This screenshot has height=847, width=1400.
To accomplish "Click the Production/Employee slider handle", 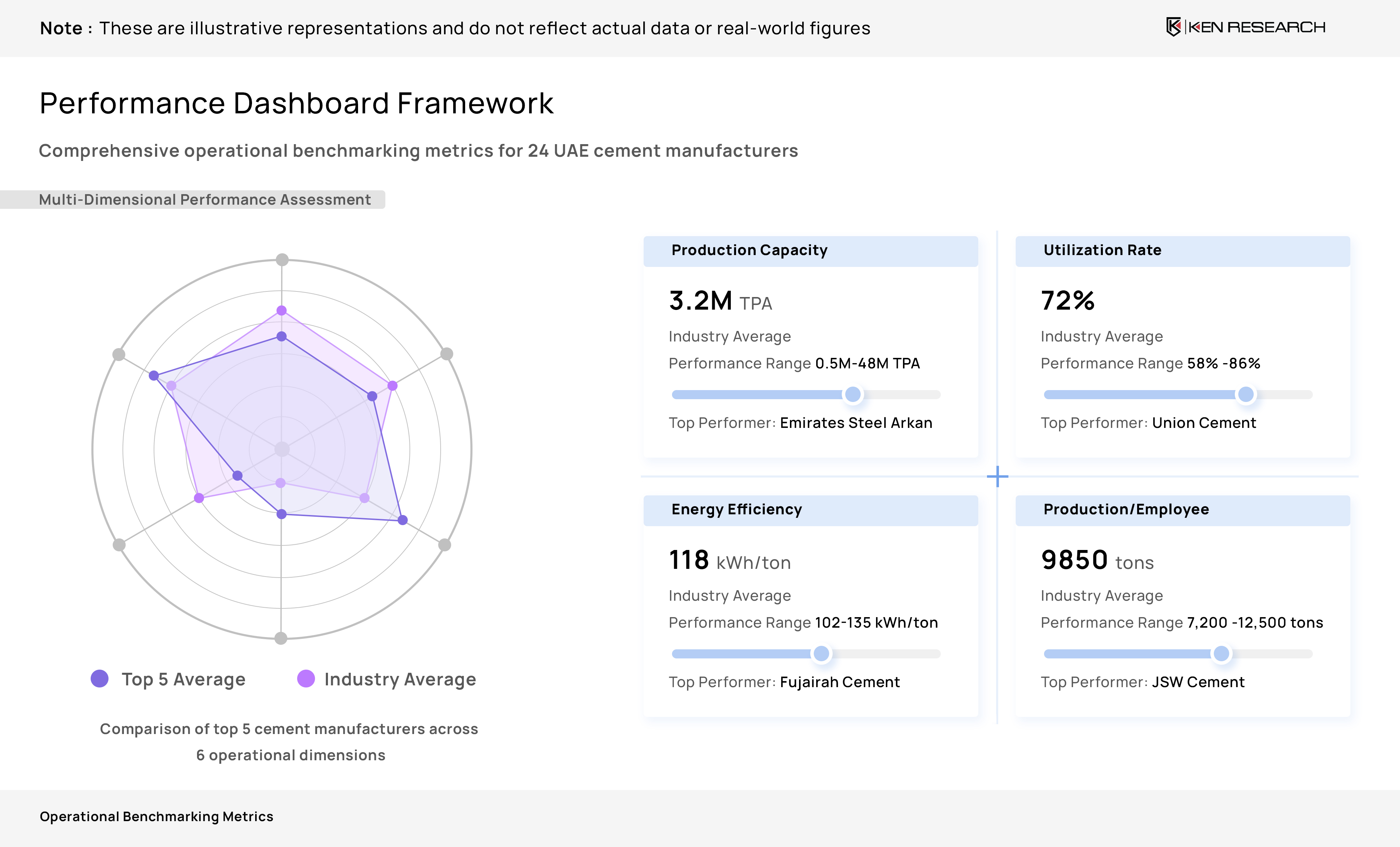I will point(1221,653).
